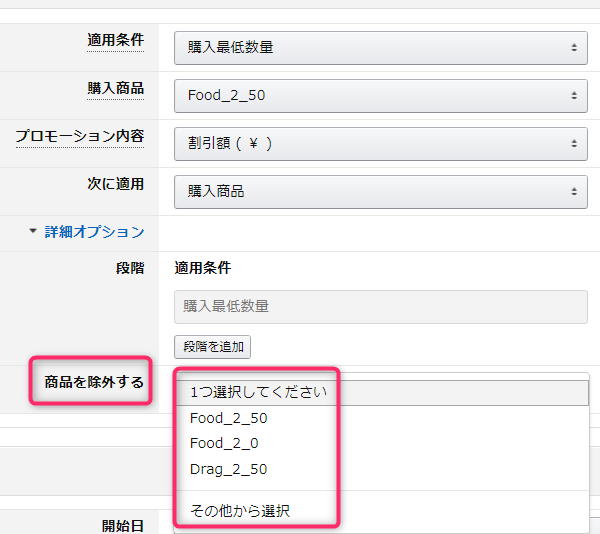The image size is (600, 534).
Task: Open the 次に適用 dropdown showing 購入商品
Action: tap(380, 191)
